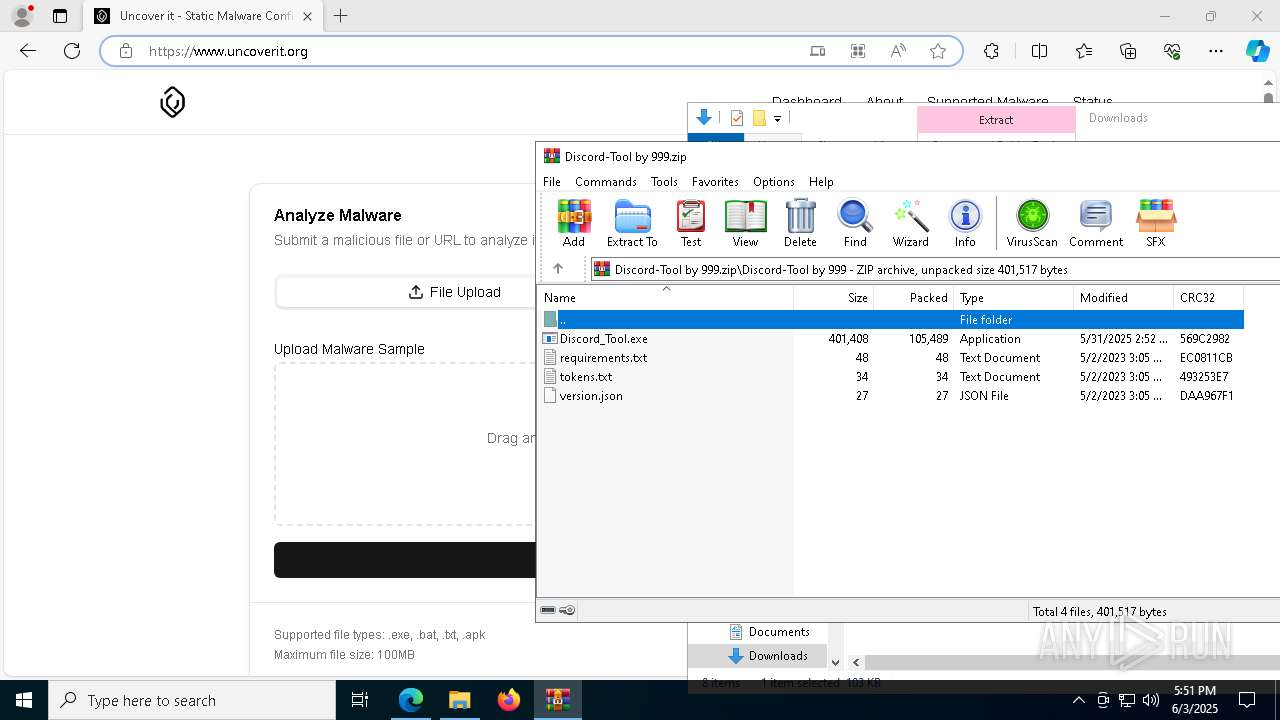Click the Add toolbar icon in WinRAR
1280x720 pixels.
point(574,222)
